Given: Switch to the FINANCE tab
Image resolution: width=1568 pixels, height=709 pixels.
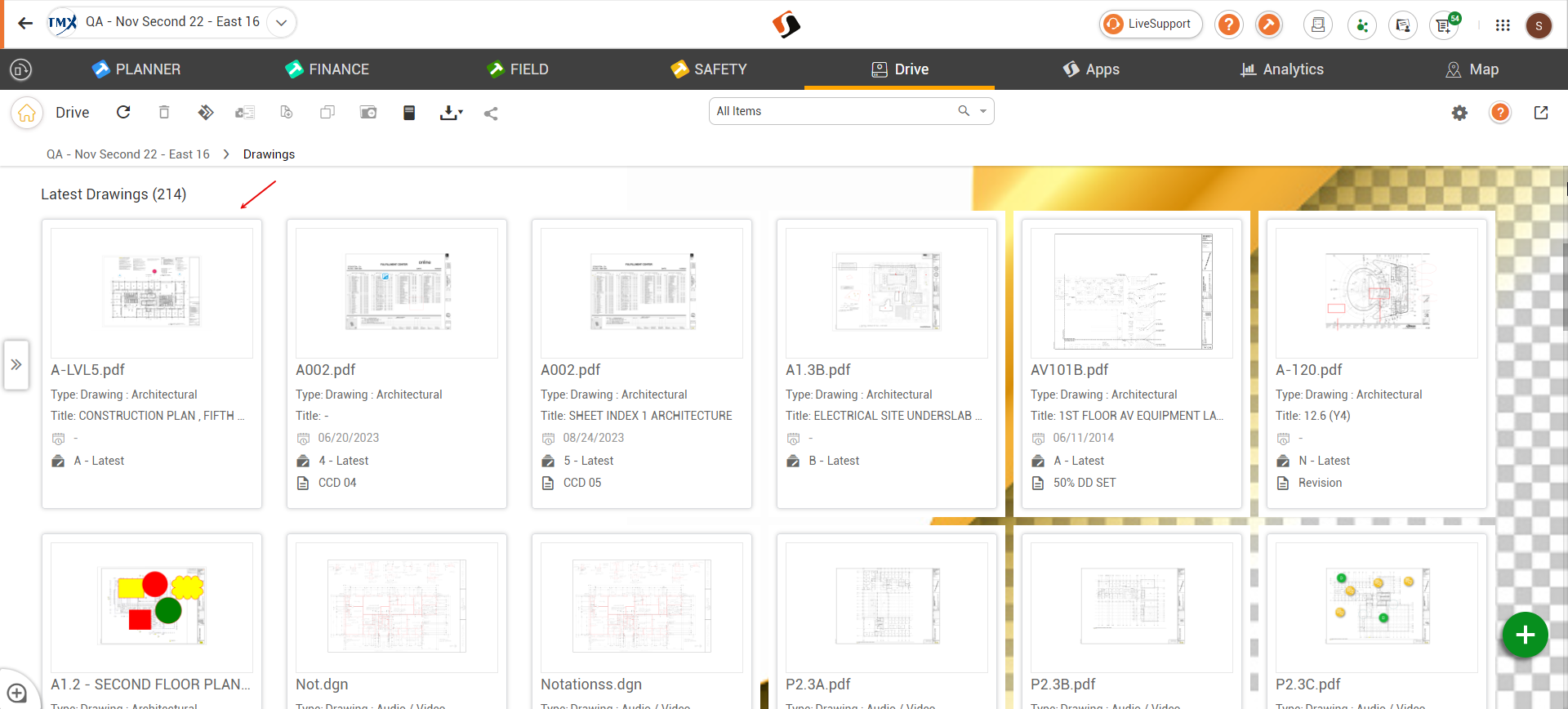Looking at the screenshot, I should (x=327, y=69).
